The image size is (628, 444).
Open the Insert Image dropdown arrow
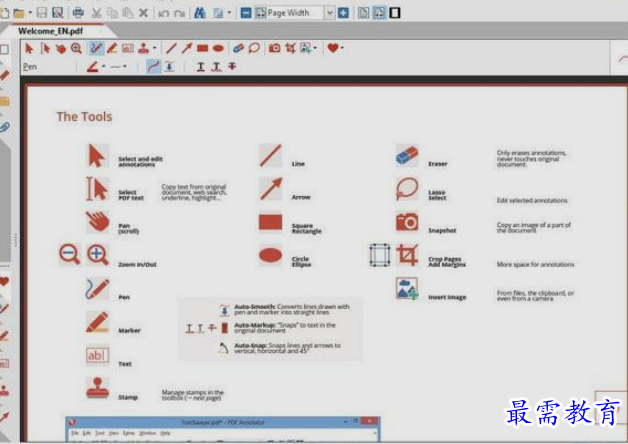point(315,48)
